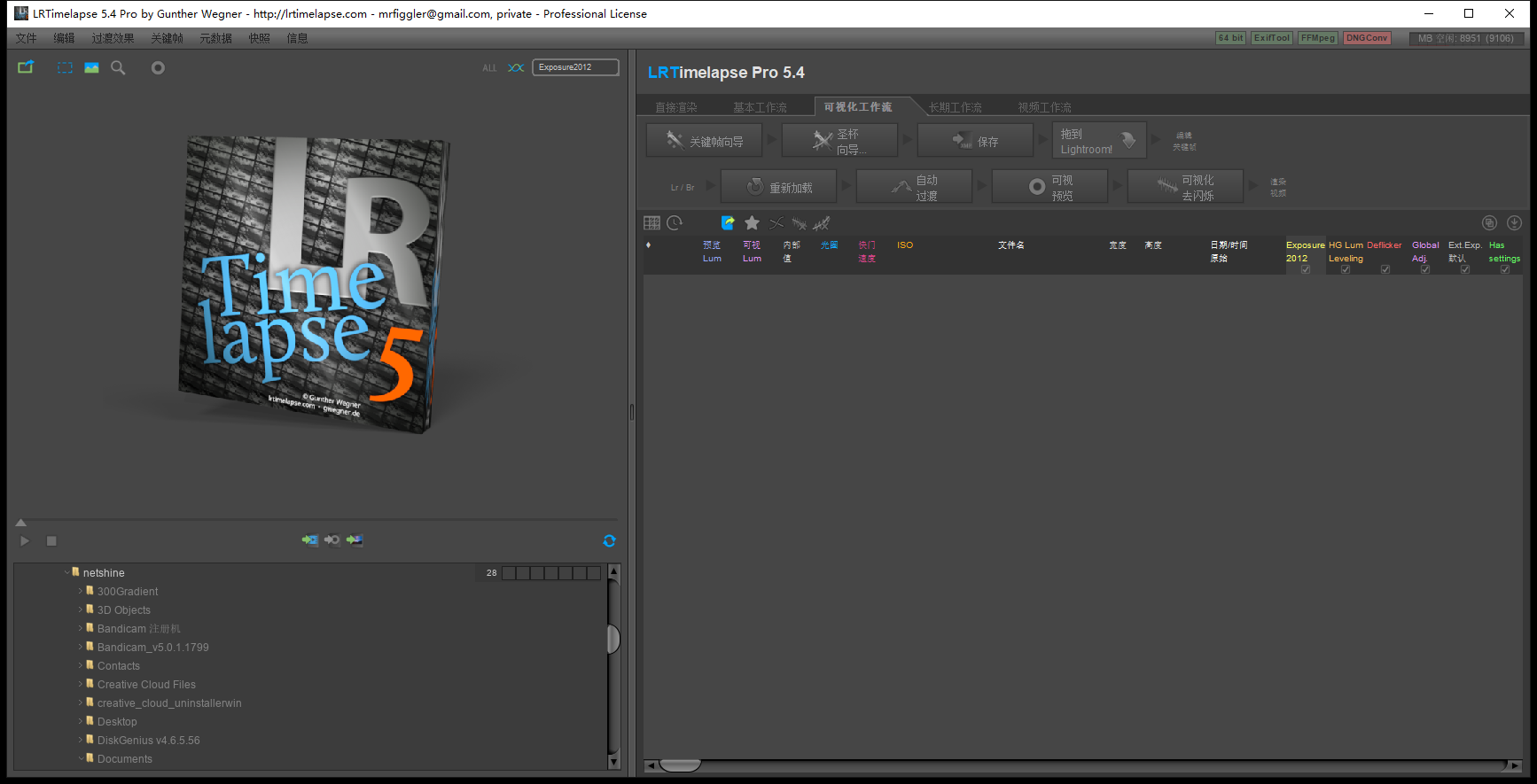Viewport: 1537px width, 784px height.
Task: Toggle the ALL filter label
Action: [x=489, y=68]
